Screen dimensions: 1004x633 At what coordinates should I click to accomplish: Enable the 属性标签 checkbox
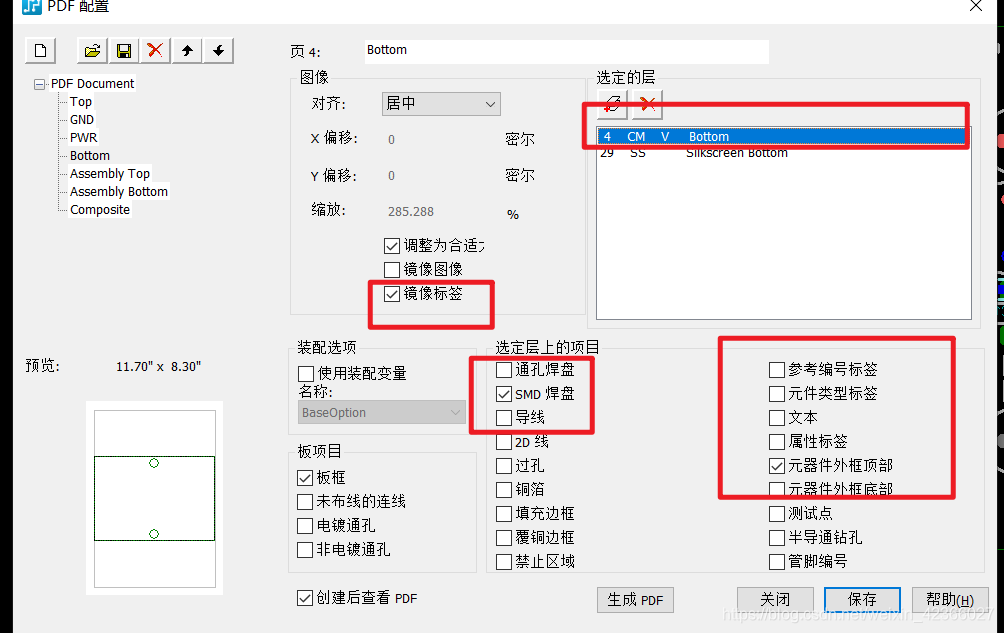point(777,442)
